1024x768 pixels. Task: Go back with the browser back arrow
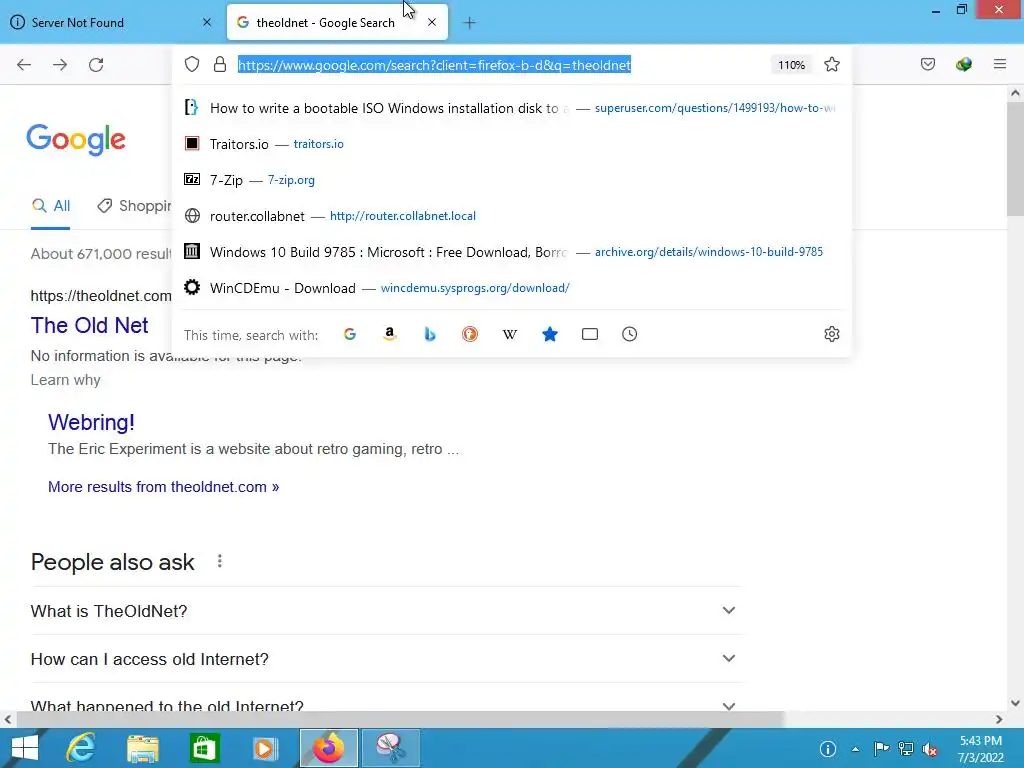coord(24,65)
